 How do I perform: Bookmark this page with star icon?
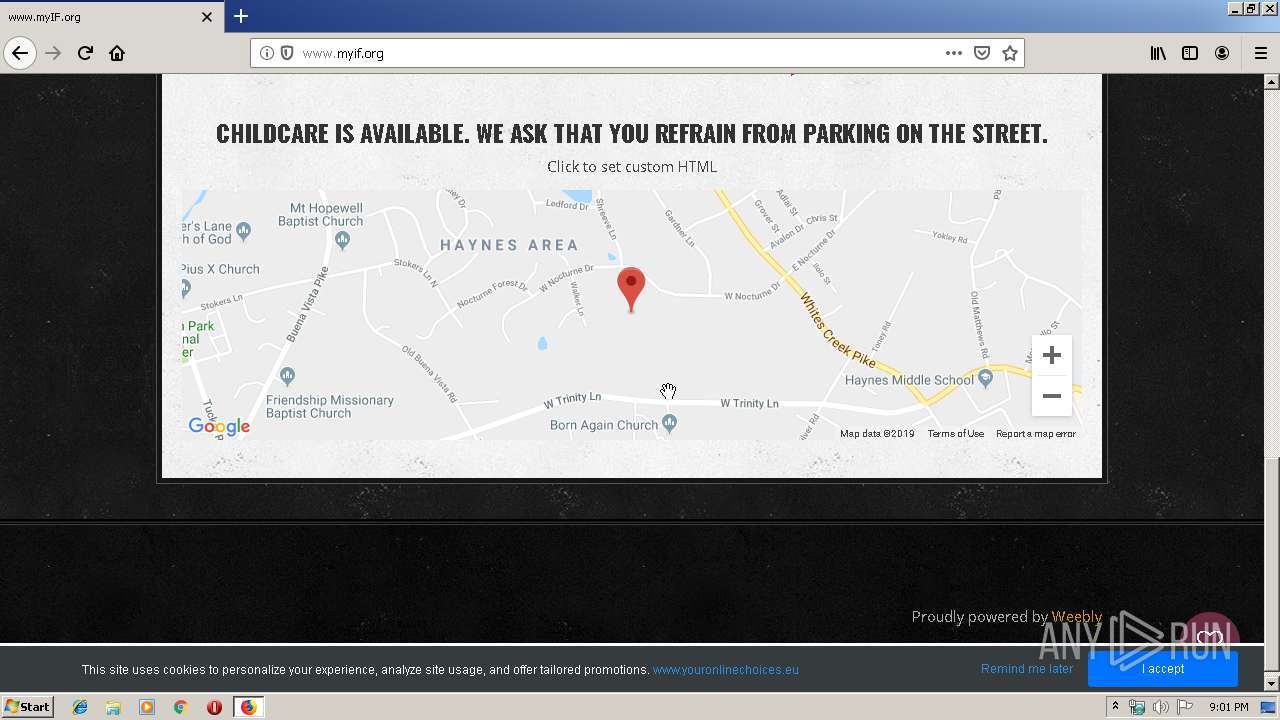pyautogui.click(x=1010, y=53)
